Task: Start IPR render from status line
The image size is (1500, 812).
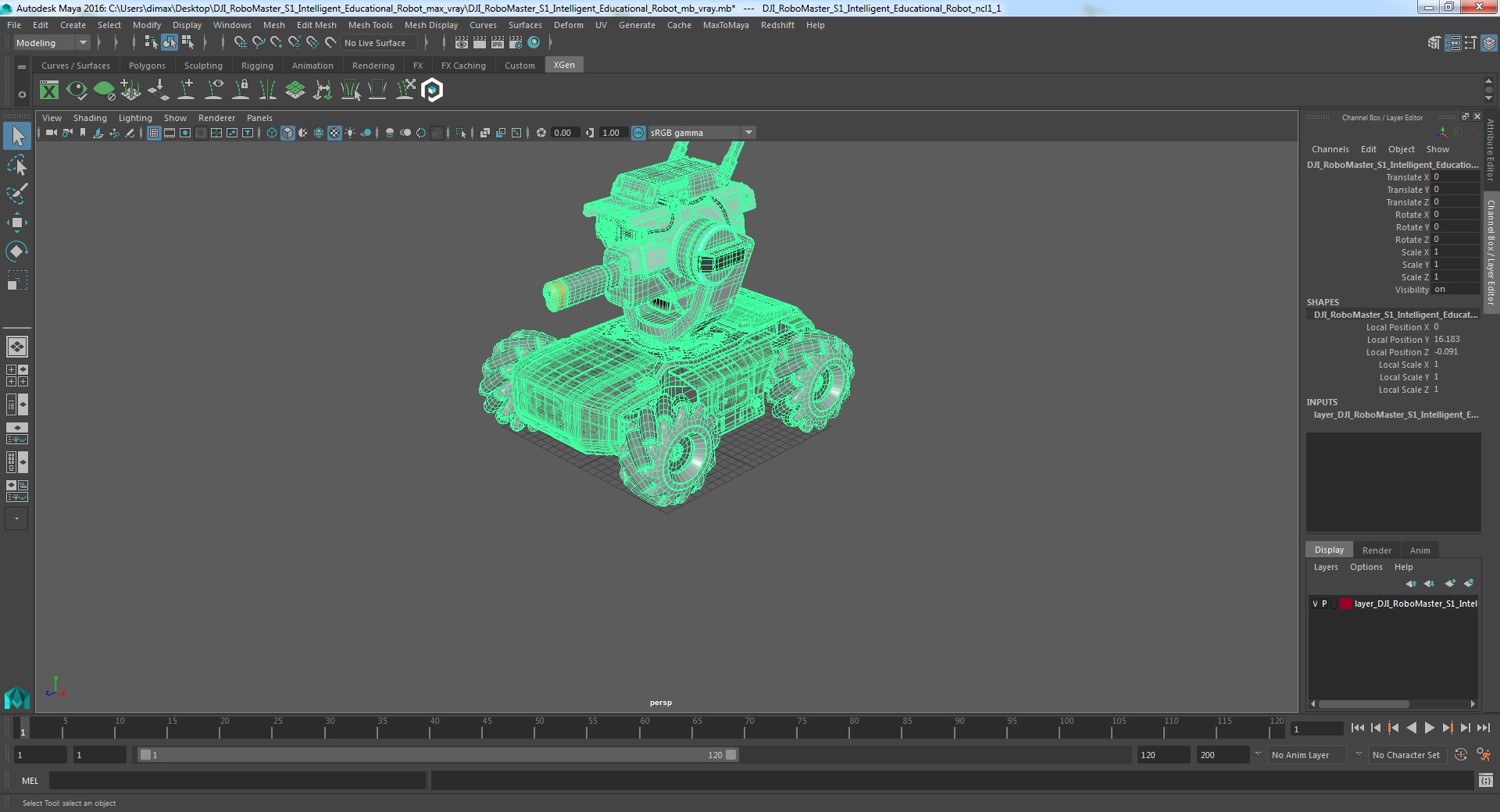Action: pos(498,43)
